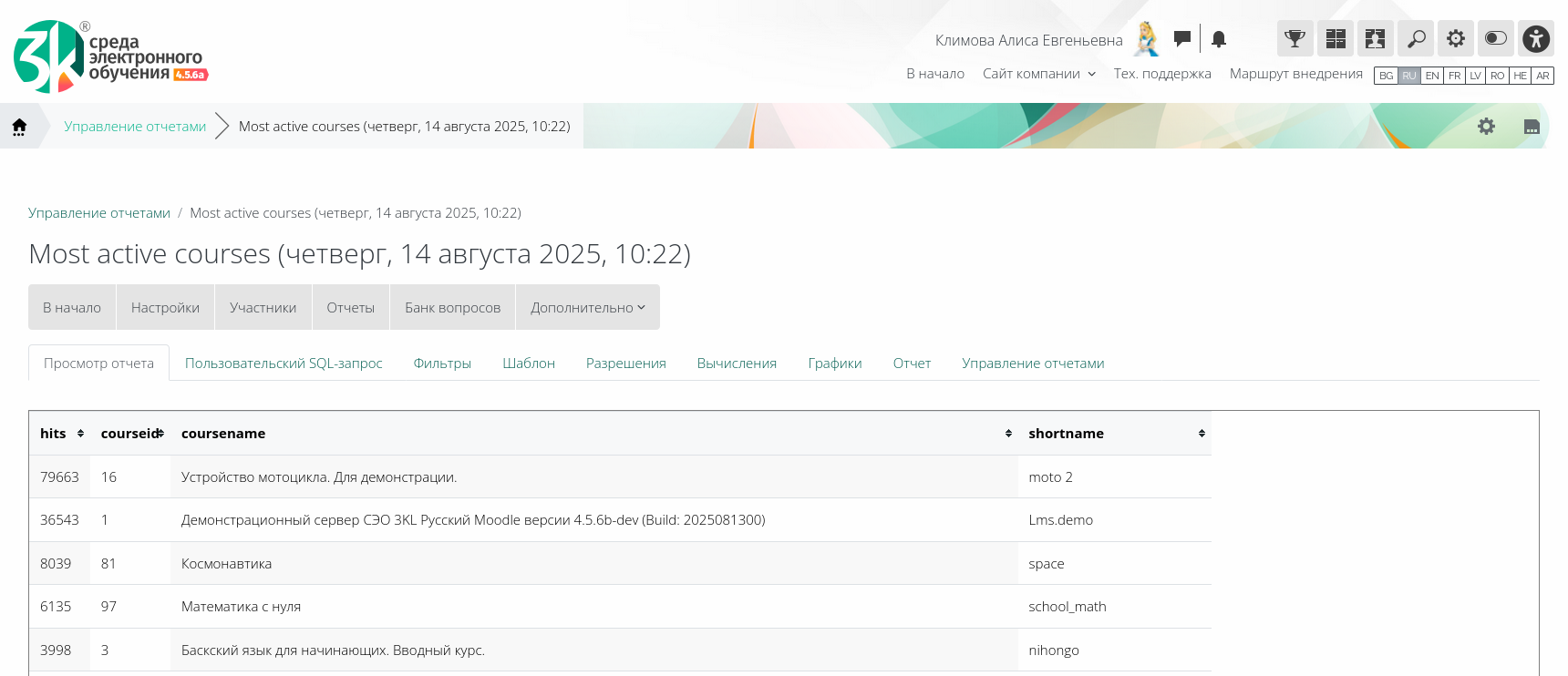
Task: Open the accessibility options icon
Action: coord(1536,39)
